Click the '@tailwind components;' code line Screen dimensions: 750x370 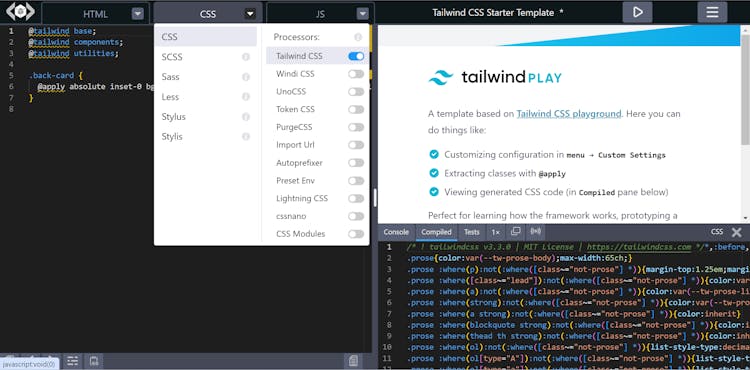pos(76,42)
